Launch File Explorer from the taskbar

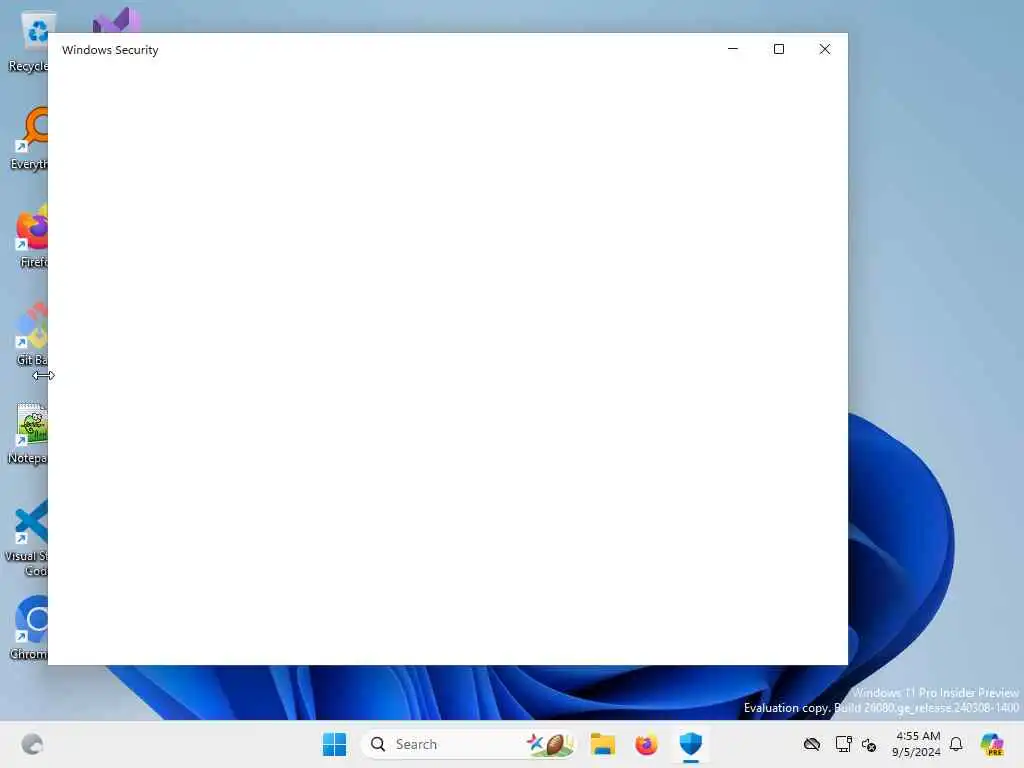coord(602,744)
